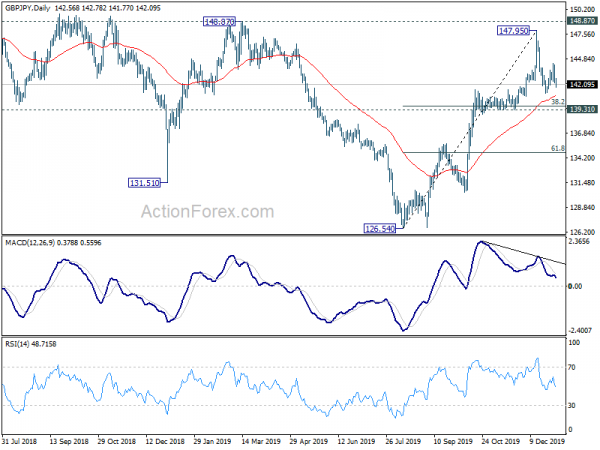Viewport: 600px width, 450px height.
Task: Click the 131.480 price axis value
Action: click(582, 183)
